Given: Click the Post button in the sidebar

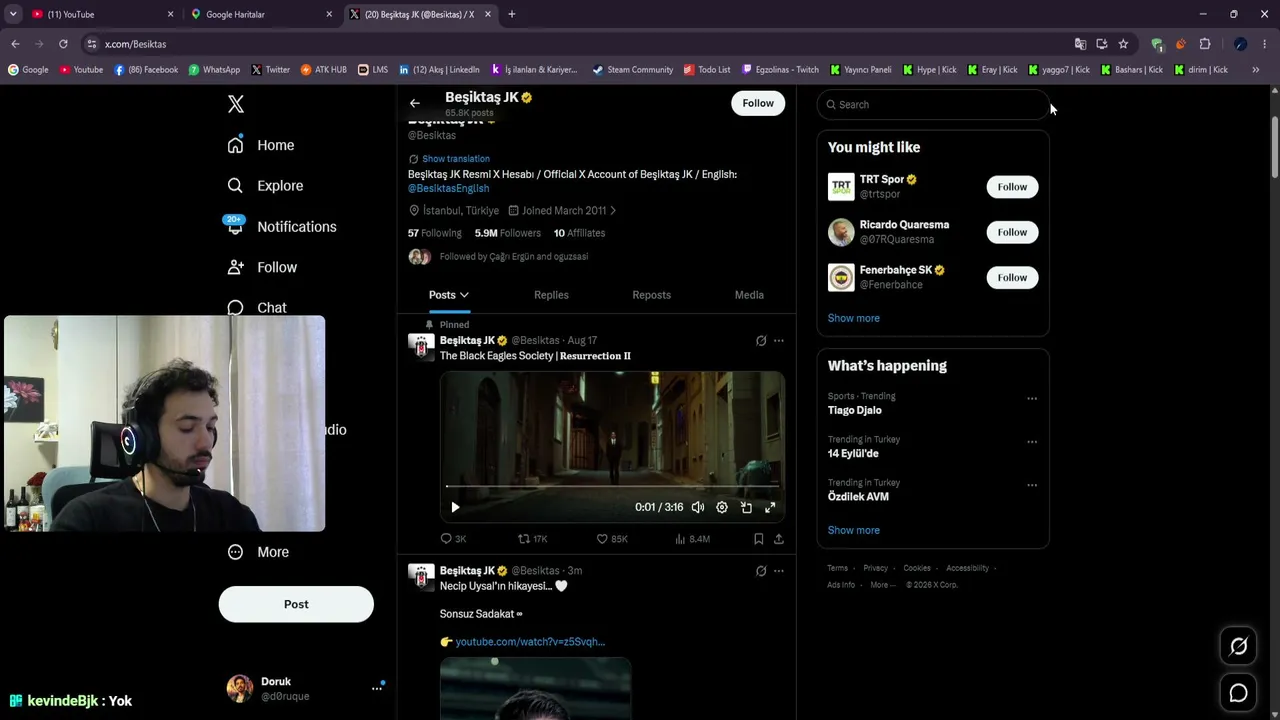Looking at the screenshot, I should pos(296,604).
